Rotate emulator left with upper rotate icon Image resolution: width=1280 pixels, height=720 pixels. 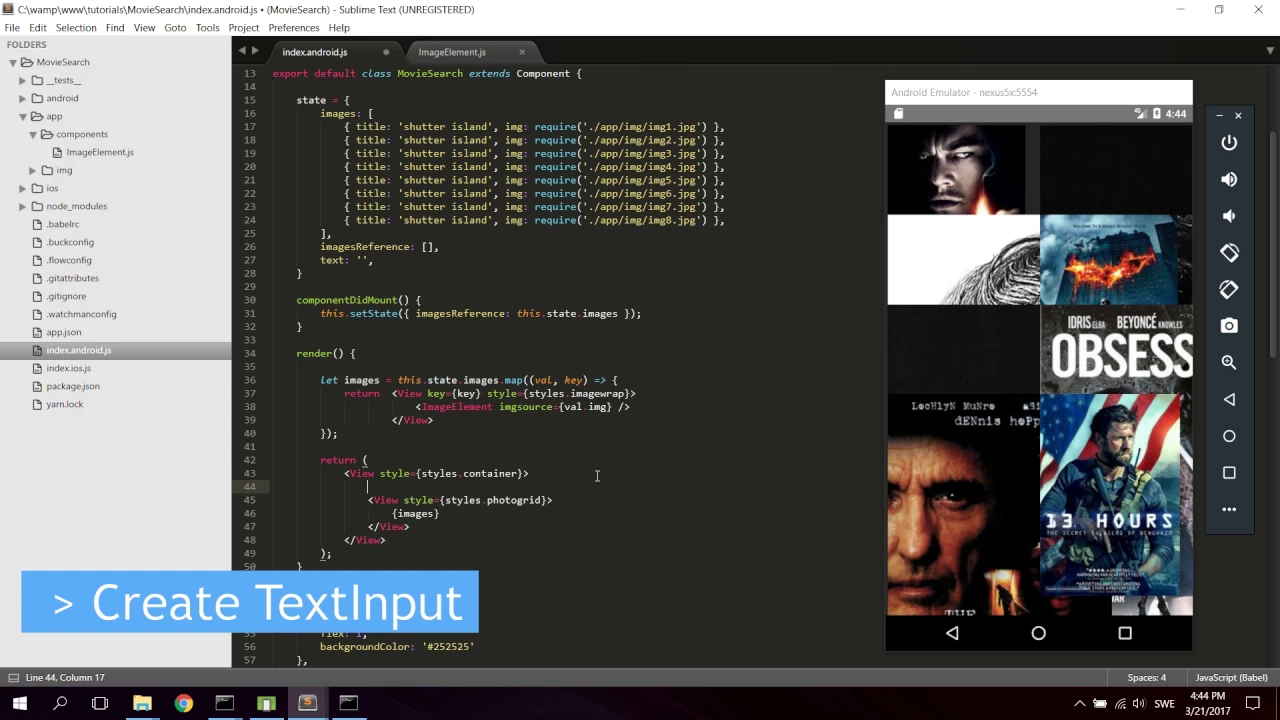pyautogui.click(x=1229, y=253)
